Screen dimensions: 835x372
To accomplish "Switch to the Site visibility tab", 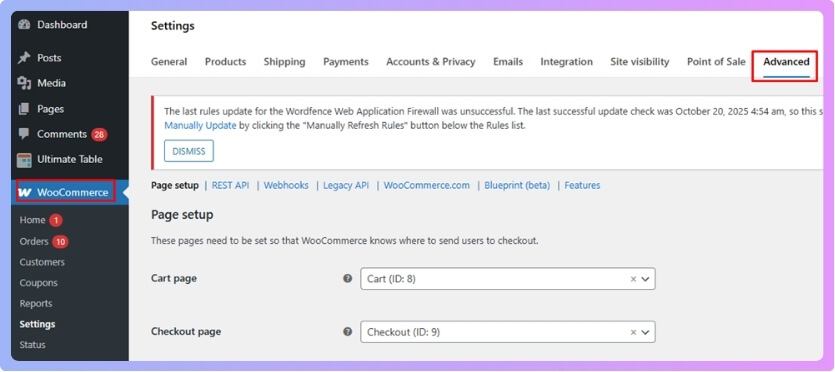I will (640, 62).
